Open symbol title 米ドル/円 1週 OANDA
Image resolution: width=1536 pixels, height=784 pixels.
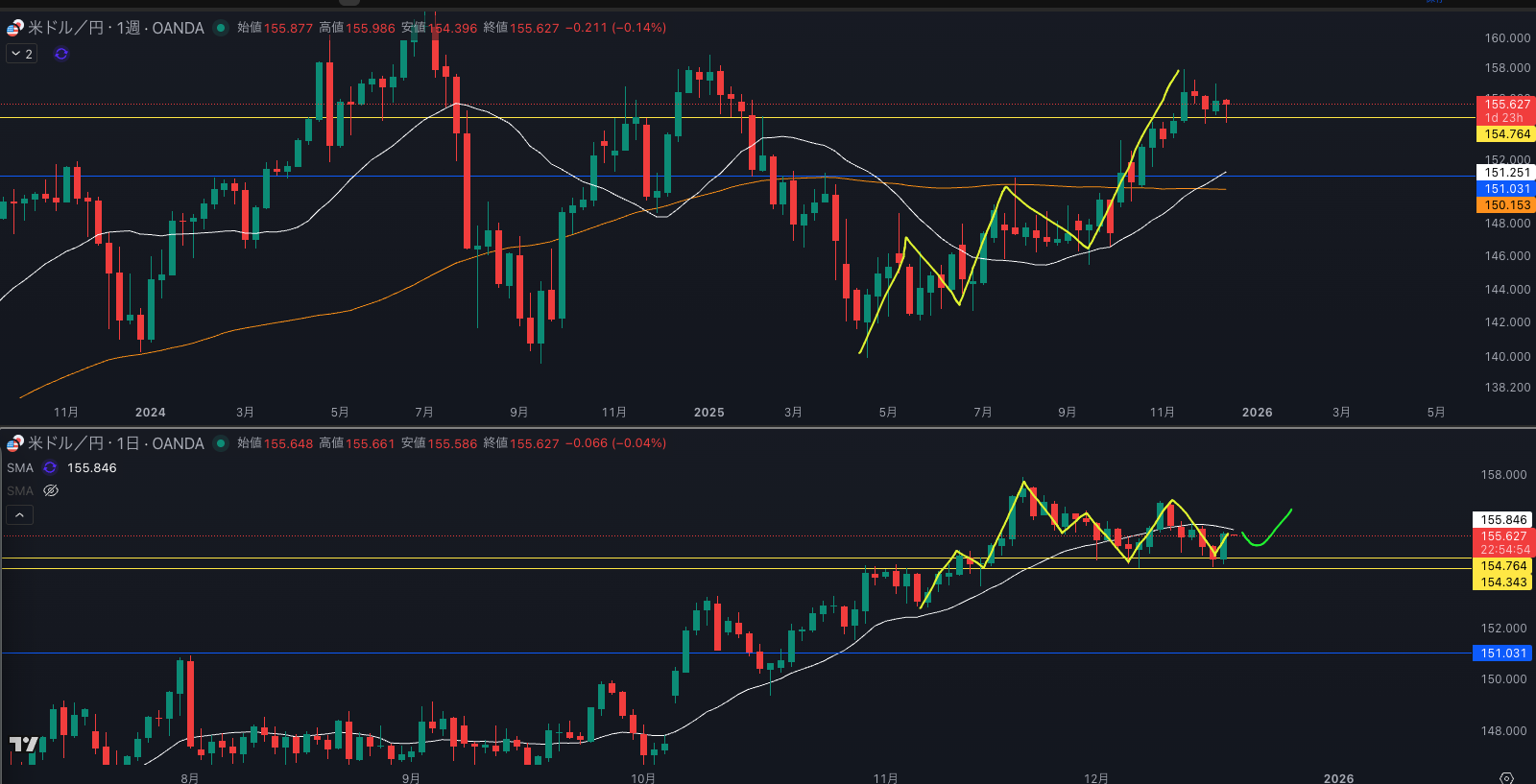point(115,28)
